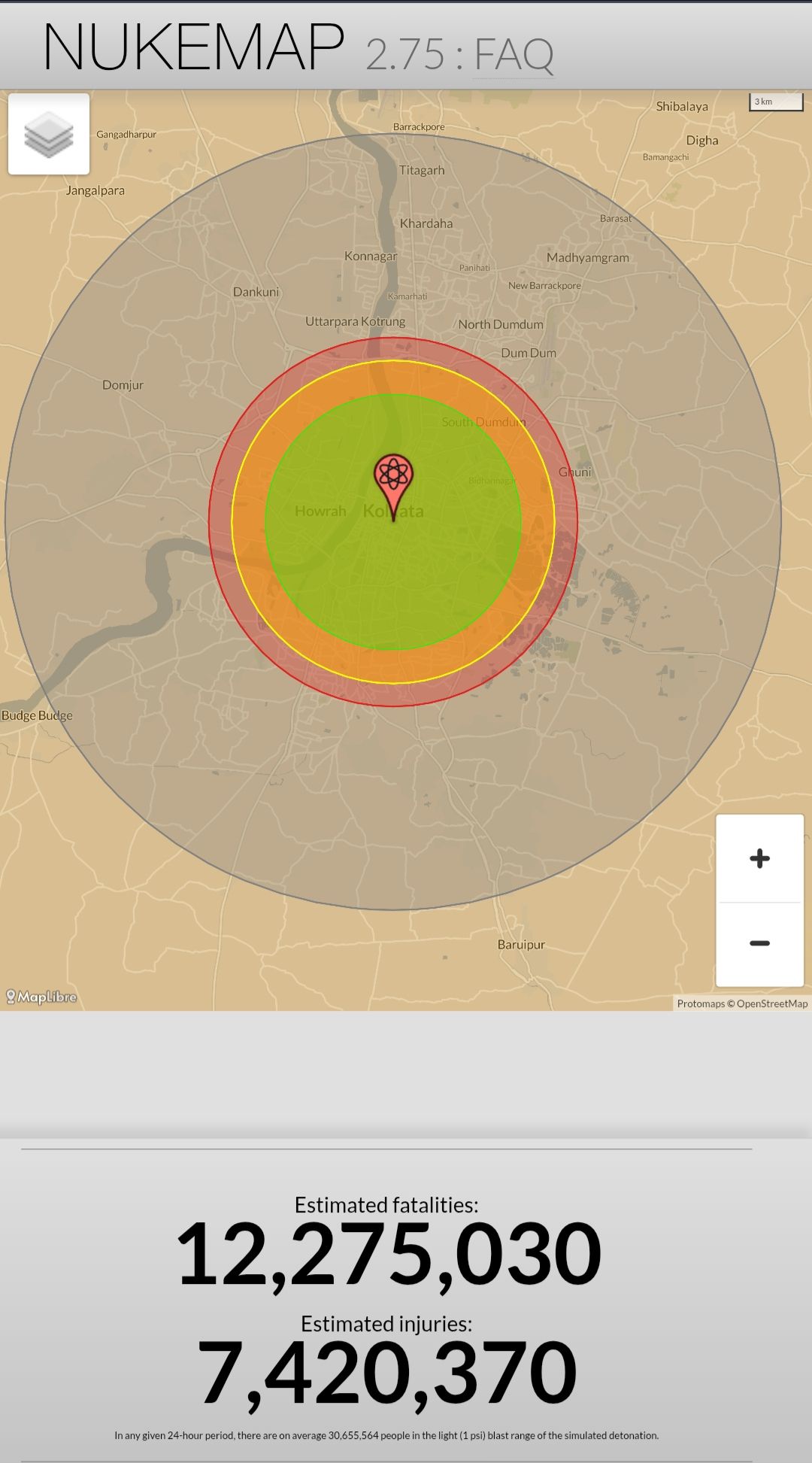Click the estimated fatalities number

tap(388, 1254)
